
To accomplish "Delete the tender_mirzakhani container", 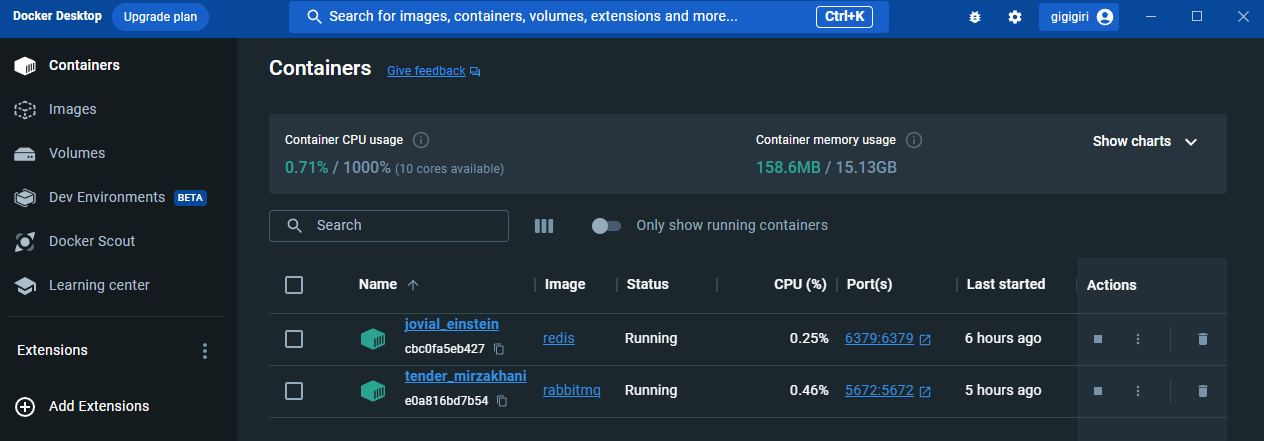I will pos(1202,391).
